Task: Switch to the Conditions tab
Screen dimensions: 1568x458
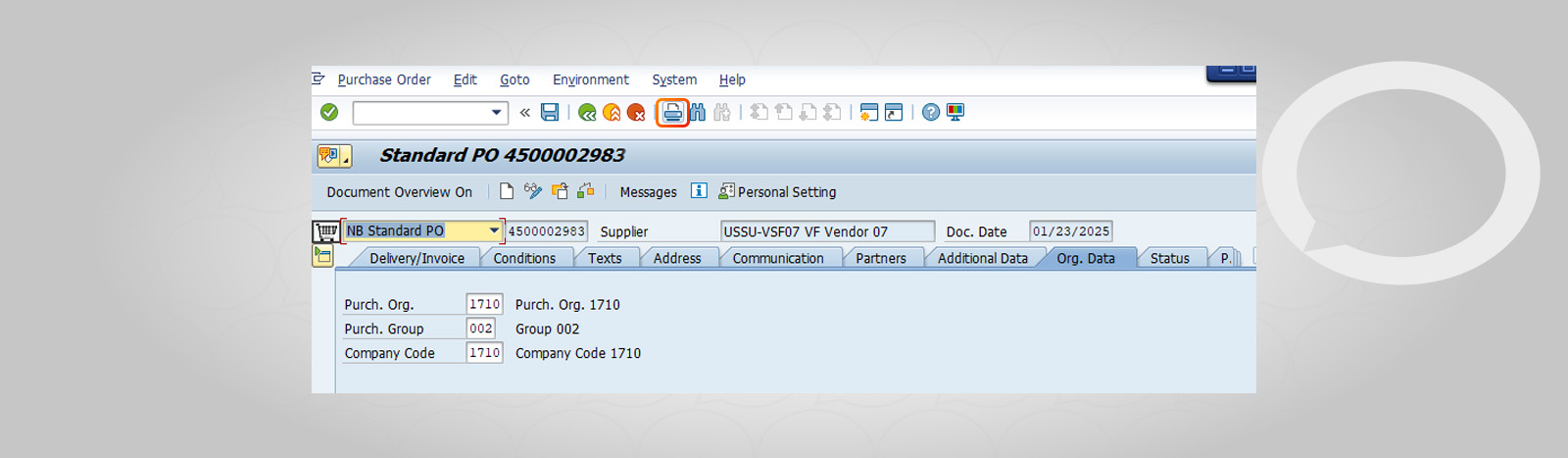Action: (x=524, y=258)
